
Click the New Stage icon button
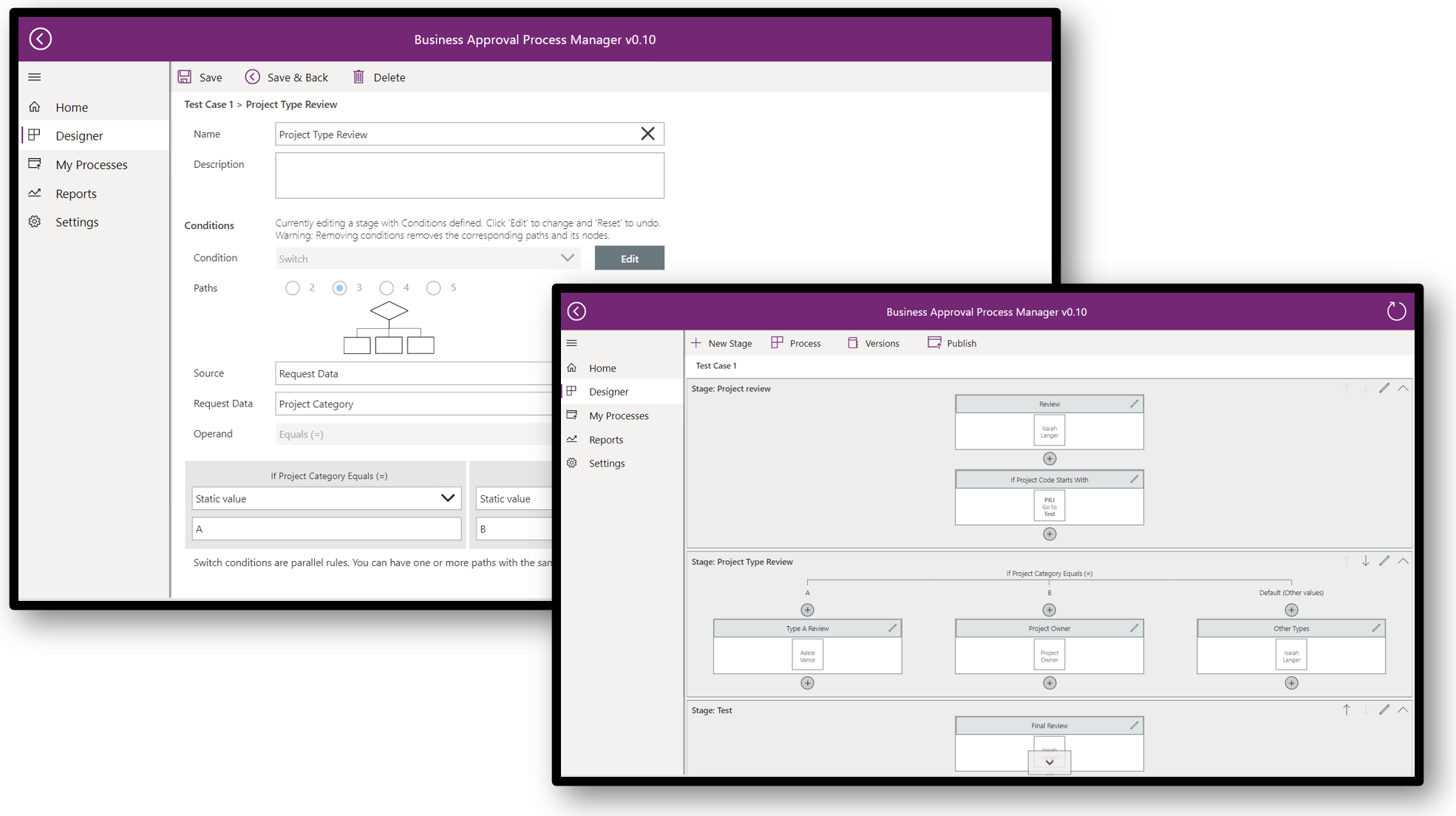(x=695, y=343)
